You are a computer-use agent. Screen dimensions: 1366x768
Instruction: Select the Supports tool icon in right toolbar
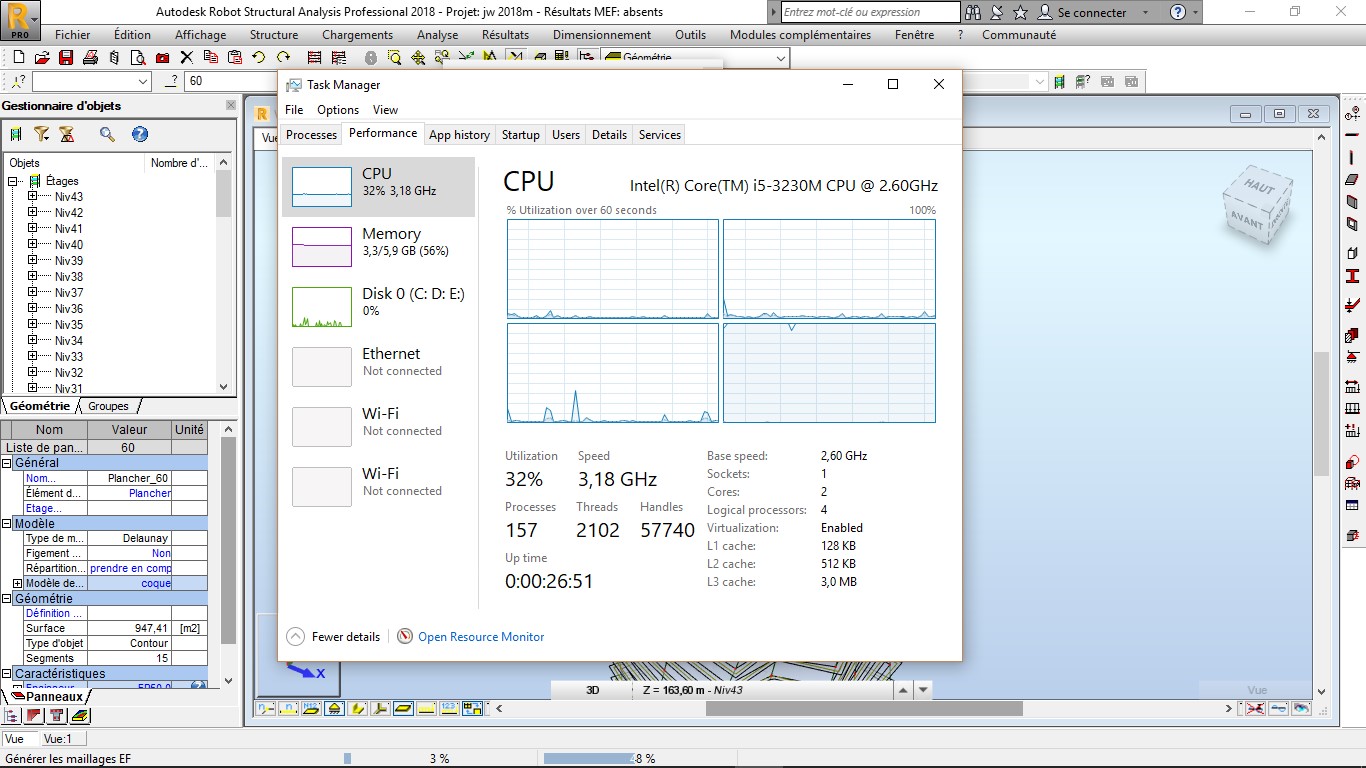1352,357
